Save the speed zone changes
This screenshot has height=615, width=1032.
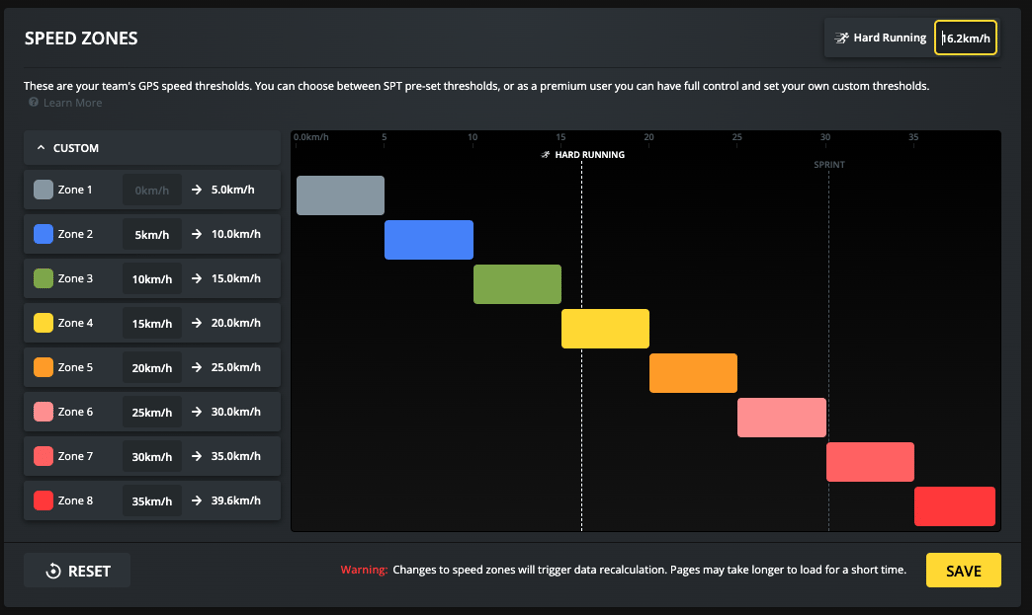coord(964,570)
